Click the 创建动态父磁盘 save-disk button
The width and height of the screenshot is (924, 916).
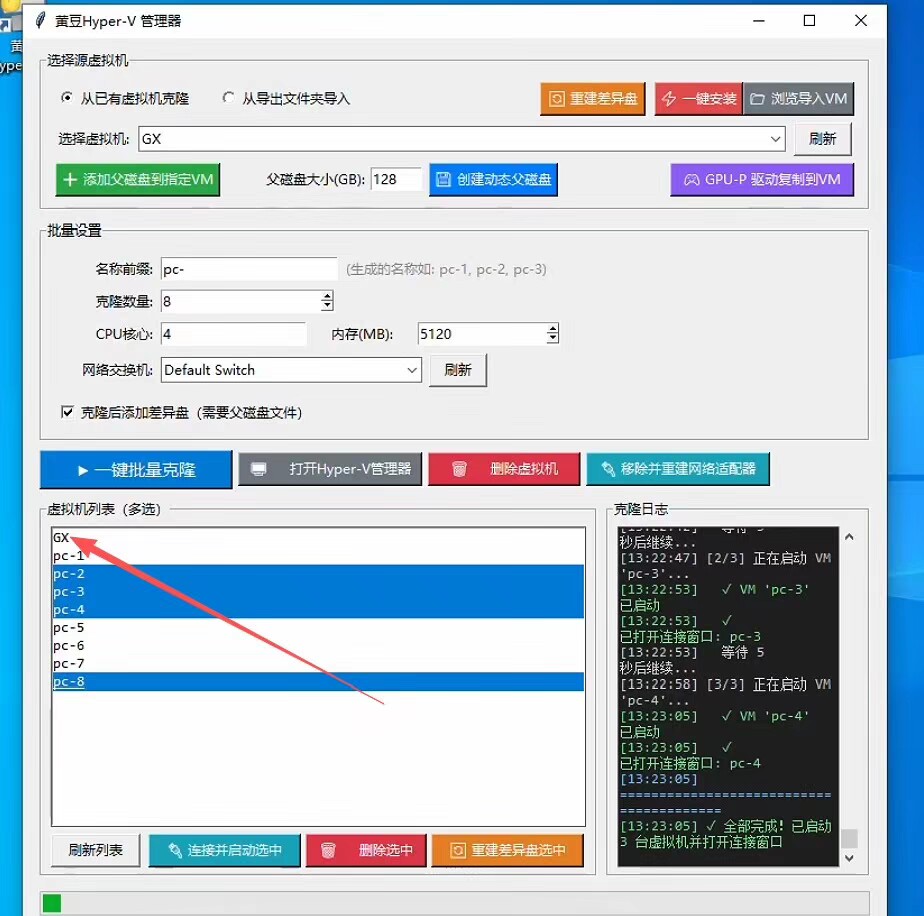point(493,179)
